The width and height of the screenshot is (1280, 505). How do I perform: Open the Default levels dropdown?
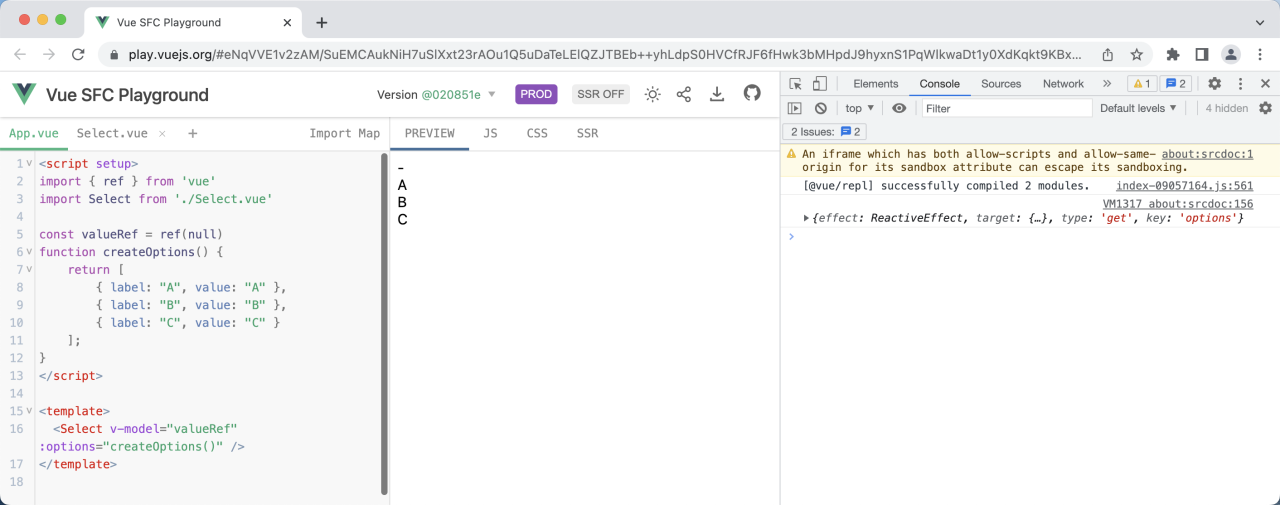(1138, 108)
